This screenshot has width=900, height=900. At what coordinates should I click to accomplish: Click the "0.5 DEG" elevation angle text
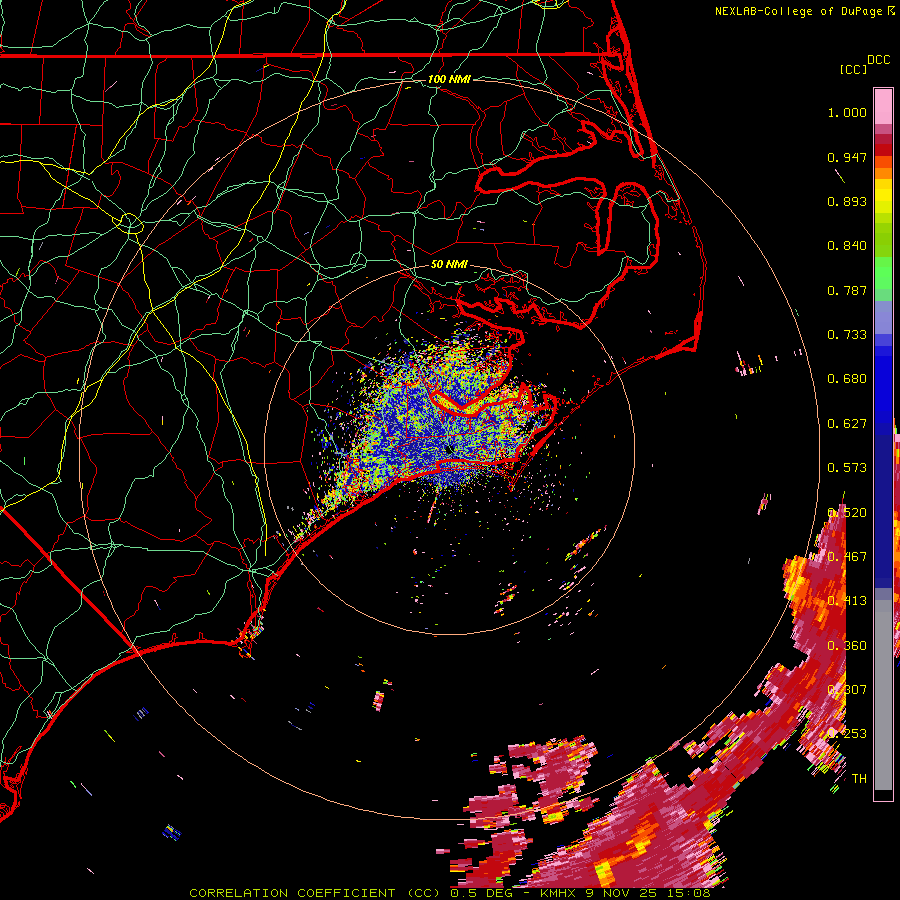[481, 893]
